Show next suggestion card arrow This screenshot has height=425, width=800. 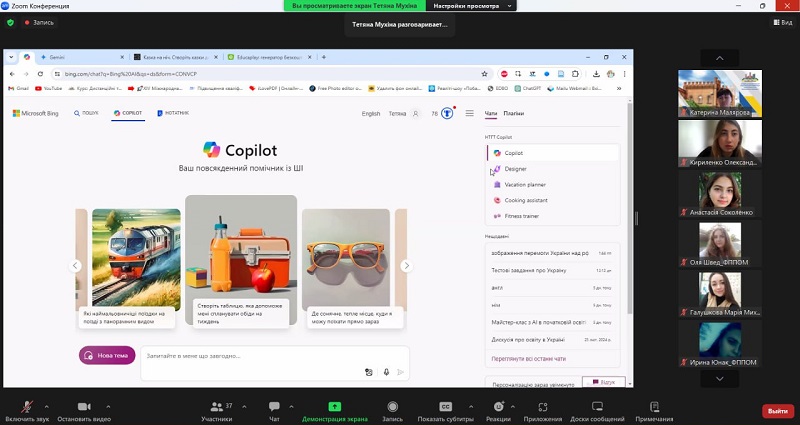click(406, 265)
